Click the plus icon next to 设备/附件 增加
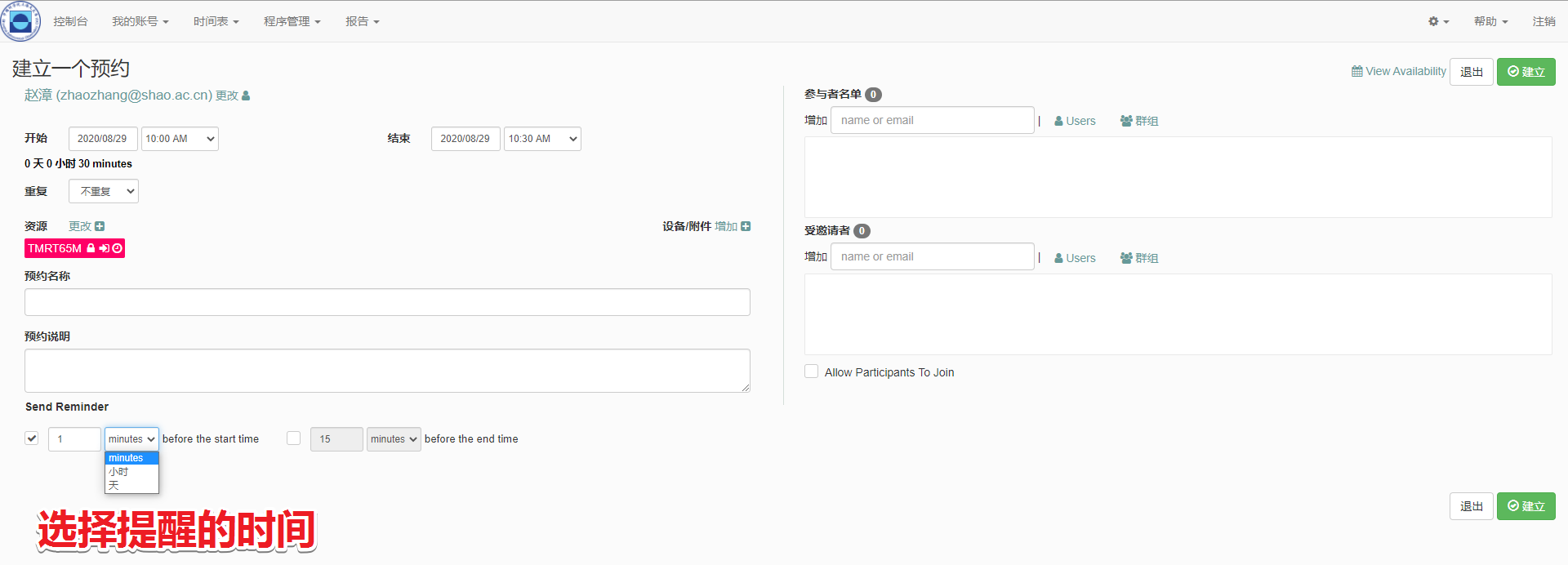This screenshot has height=565, width=1568. pyautogui.click(x=746, y=226)
